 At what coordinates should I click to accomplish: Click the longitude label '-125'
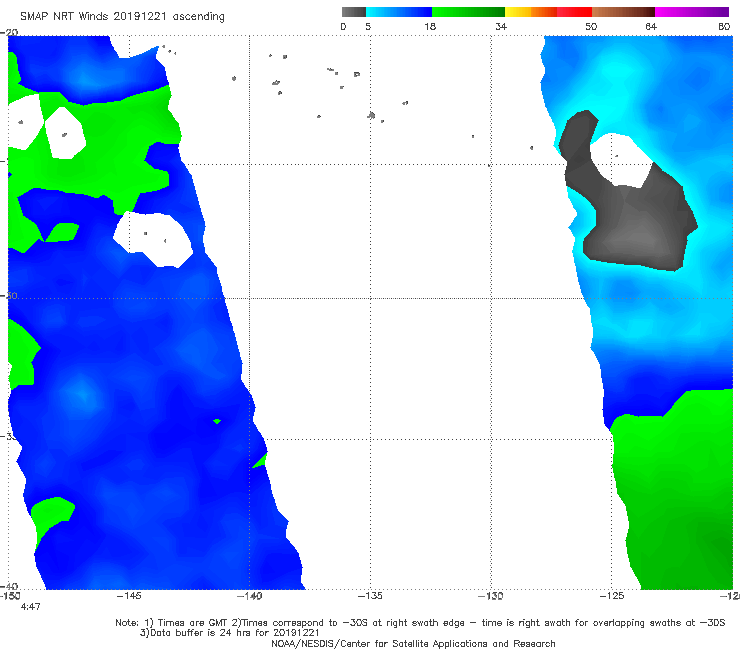(x=612, y=596)
